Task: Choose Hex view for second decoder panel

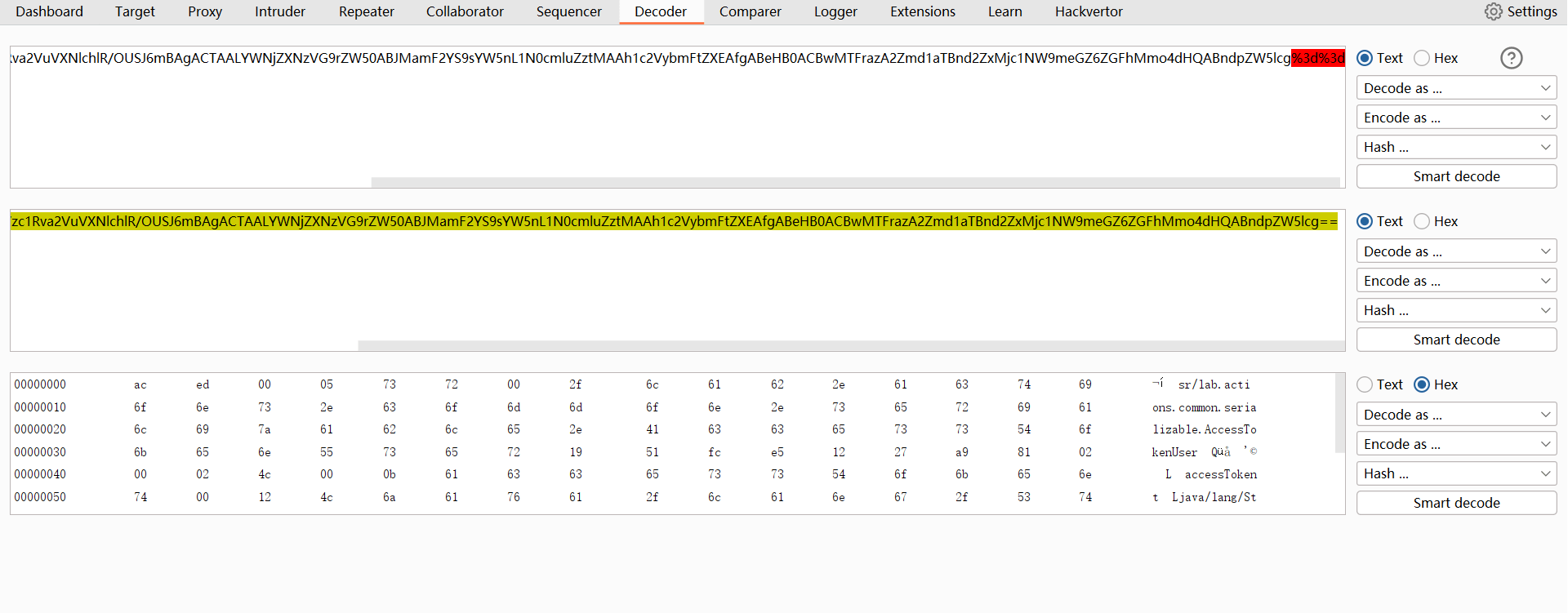Action: [x=1422, y=221]
